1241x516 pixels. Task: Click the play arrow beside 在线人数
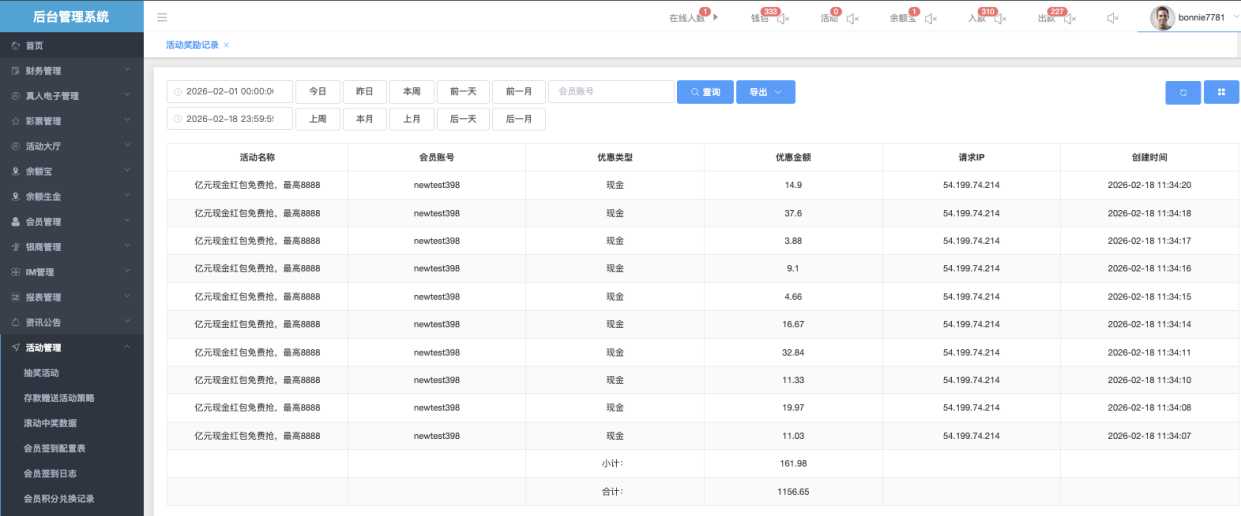pyautogui.click(x=715, y=17)
